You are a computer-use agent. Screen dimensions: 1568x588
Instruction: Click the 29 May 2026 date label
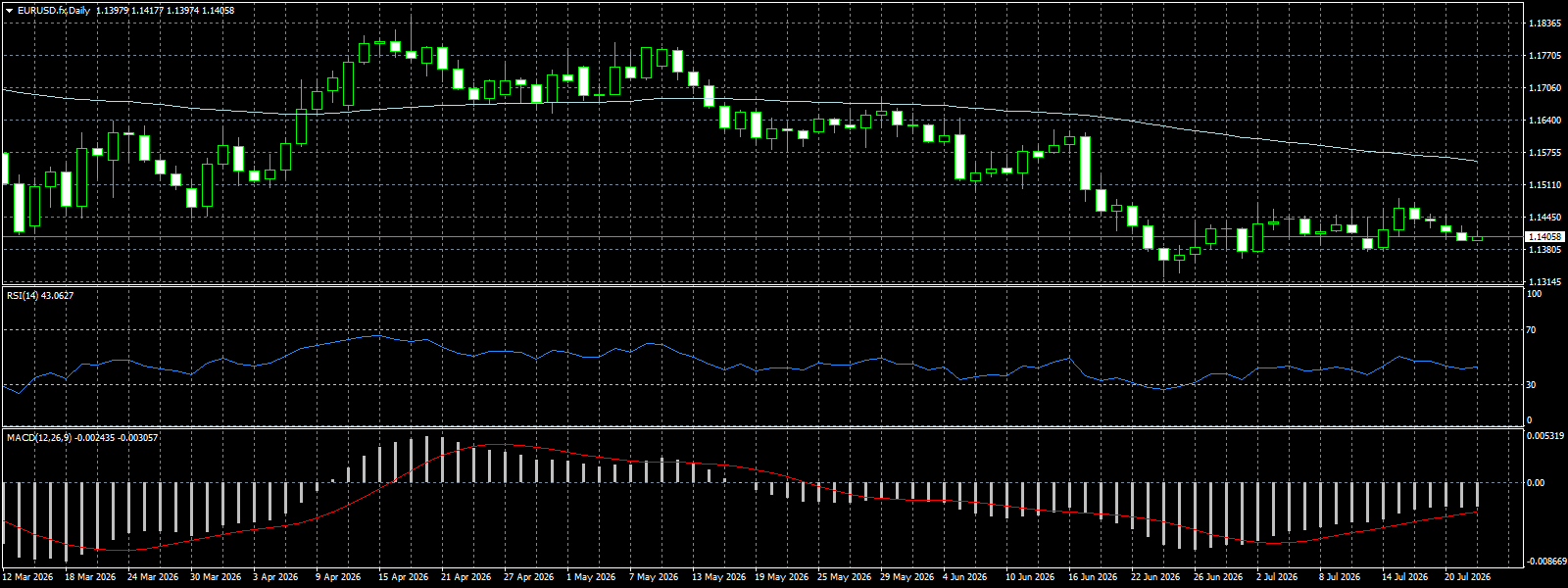pos(907,577)
